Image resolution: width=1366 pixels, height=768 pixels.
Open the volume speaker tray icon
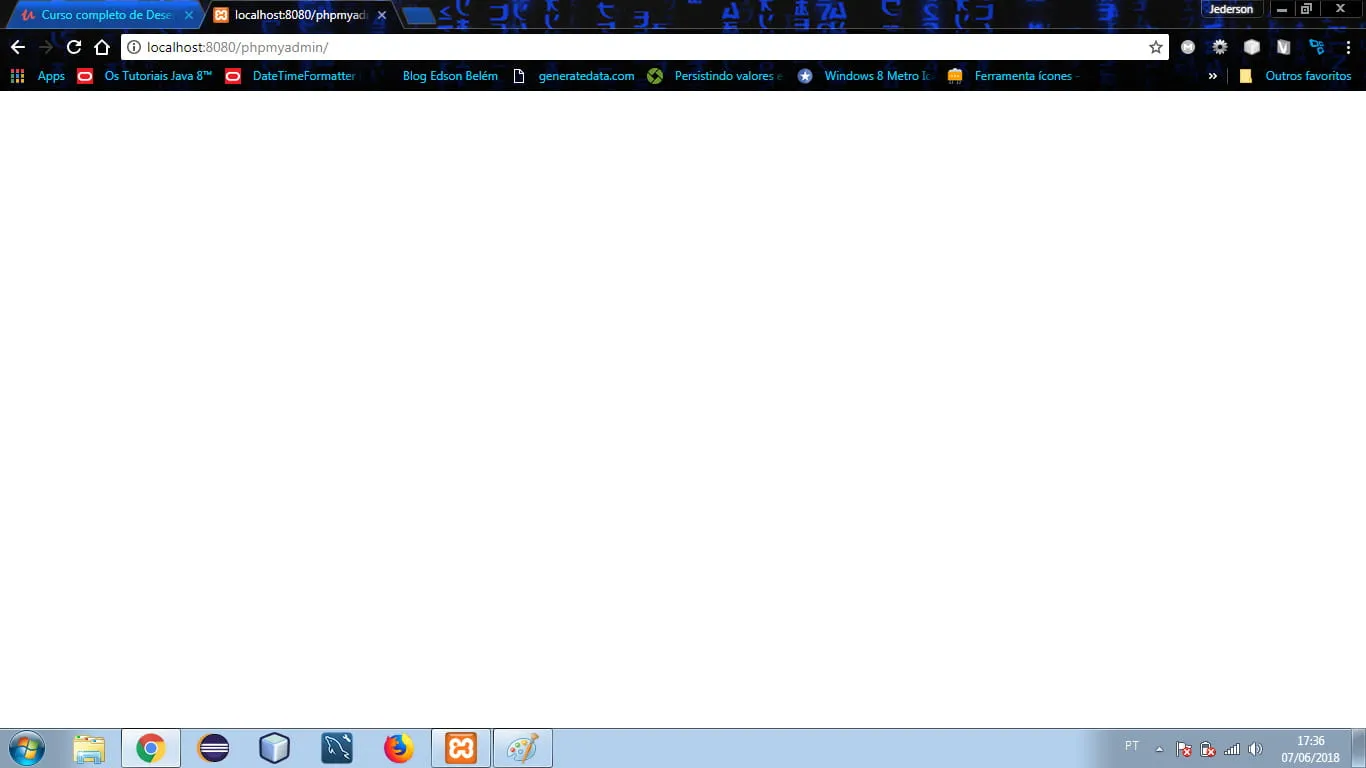click(1256, 749)
